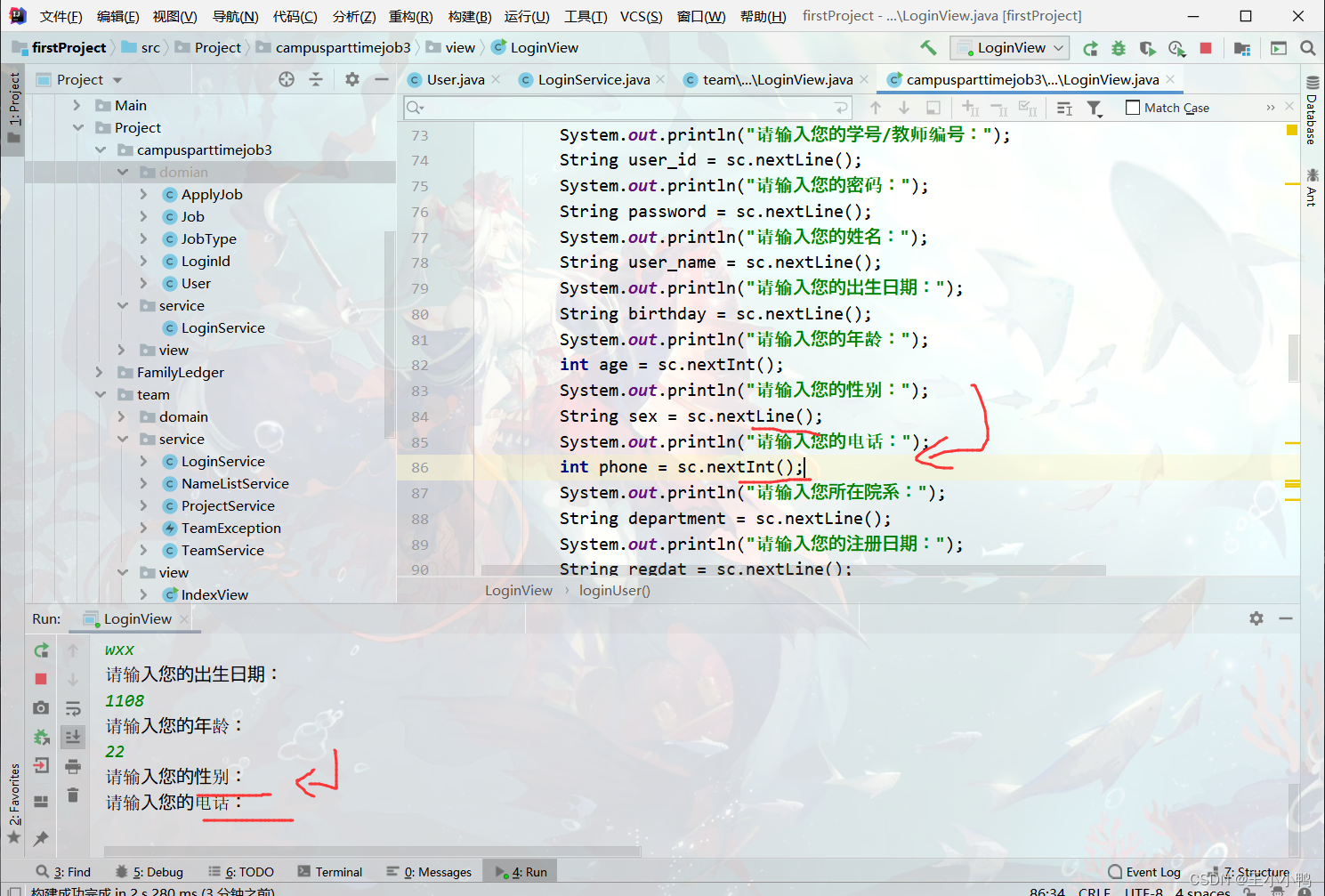Click the Attach Debugger bug icon in Run panel

pyautogui.click(x=41, y=737)
